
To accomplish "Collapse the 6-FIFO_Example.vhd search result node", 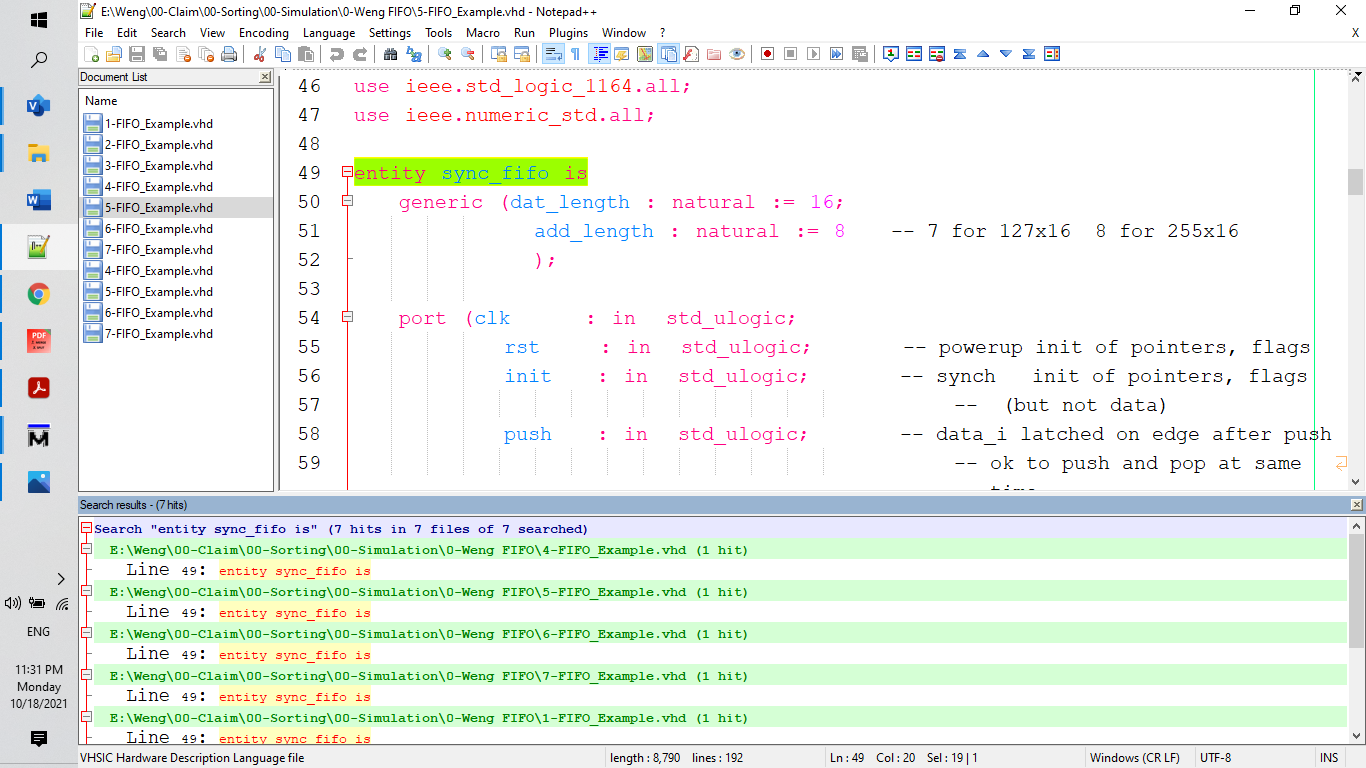I will tap(87, 634).
